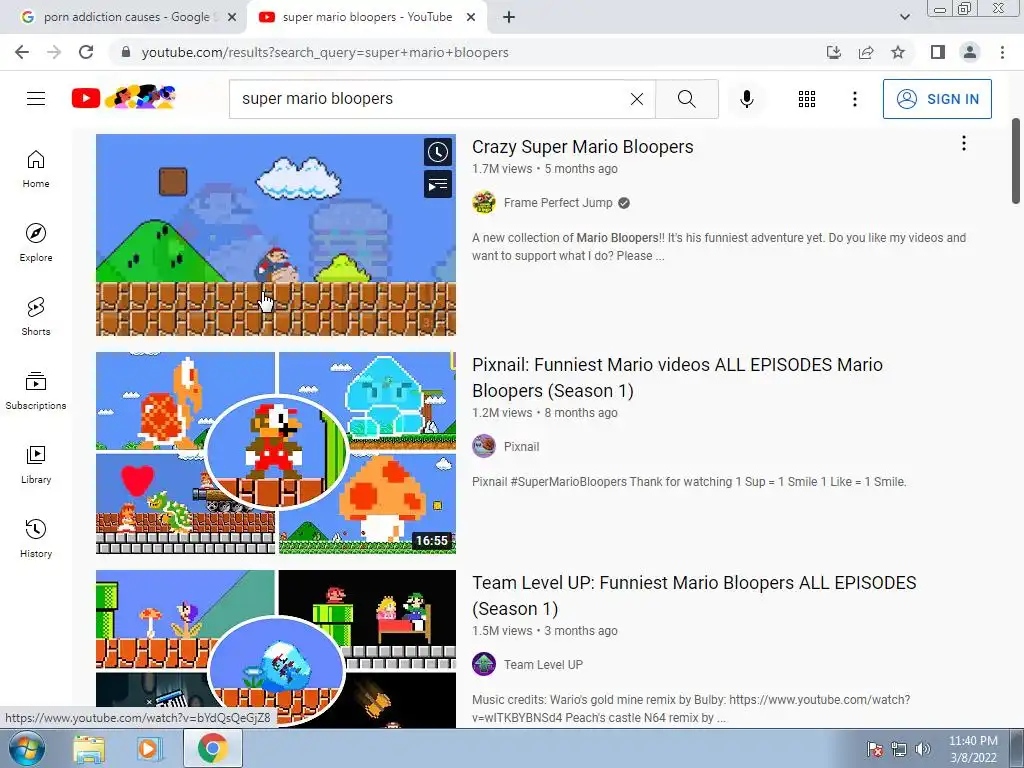Open Crazy Super Mario Bloopers thumbnail
Image resolution: width=1024 pixels, height=768 pixels.
point(276,235)
